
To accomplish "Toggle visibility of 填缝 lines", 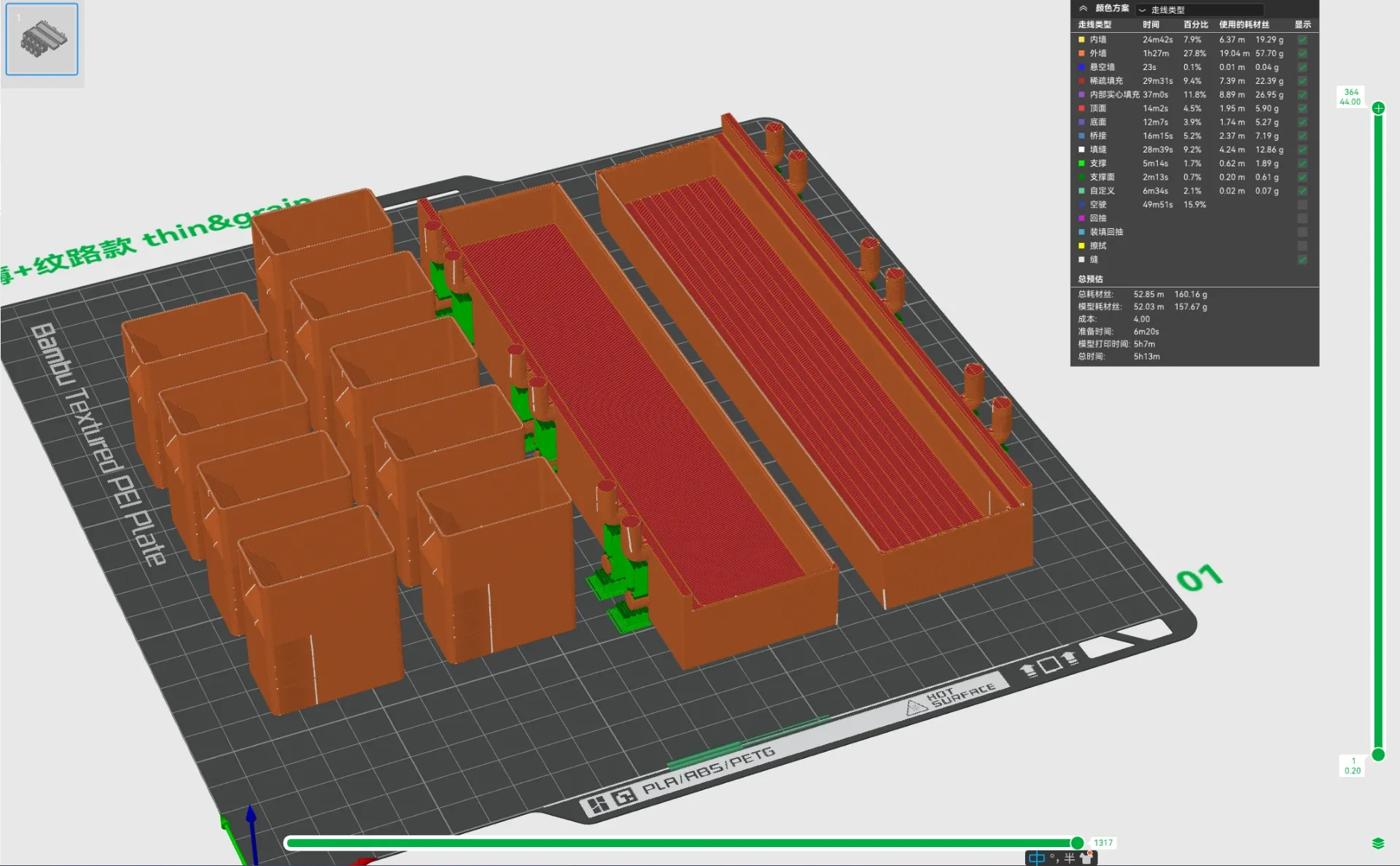I will pyautogui.click(x=1302, y=150).
